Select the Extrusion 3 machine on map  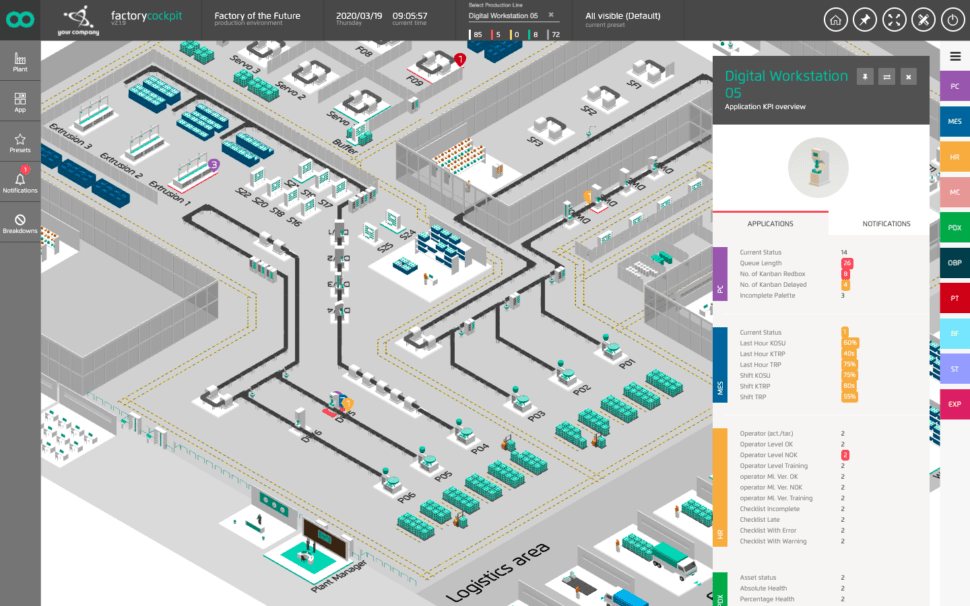click(x=93, y=116)
